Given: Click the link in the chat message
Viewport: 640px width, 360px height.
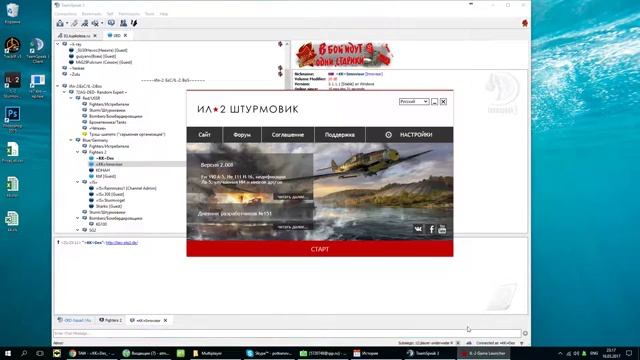Looking at the screenshot, I should tap(122, 243).
